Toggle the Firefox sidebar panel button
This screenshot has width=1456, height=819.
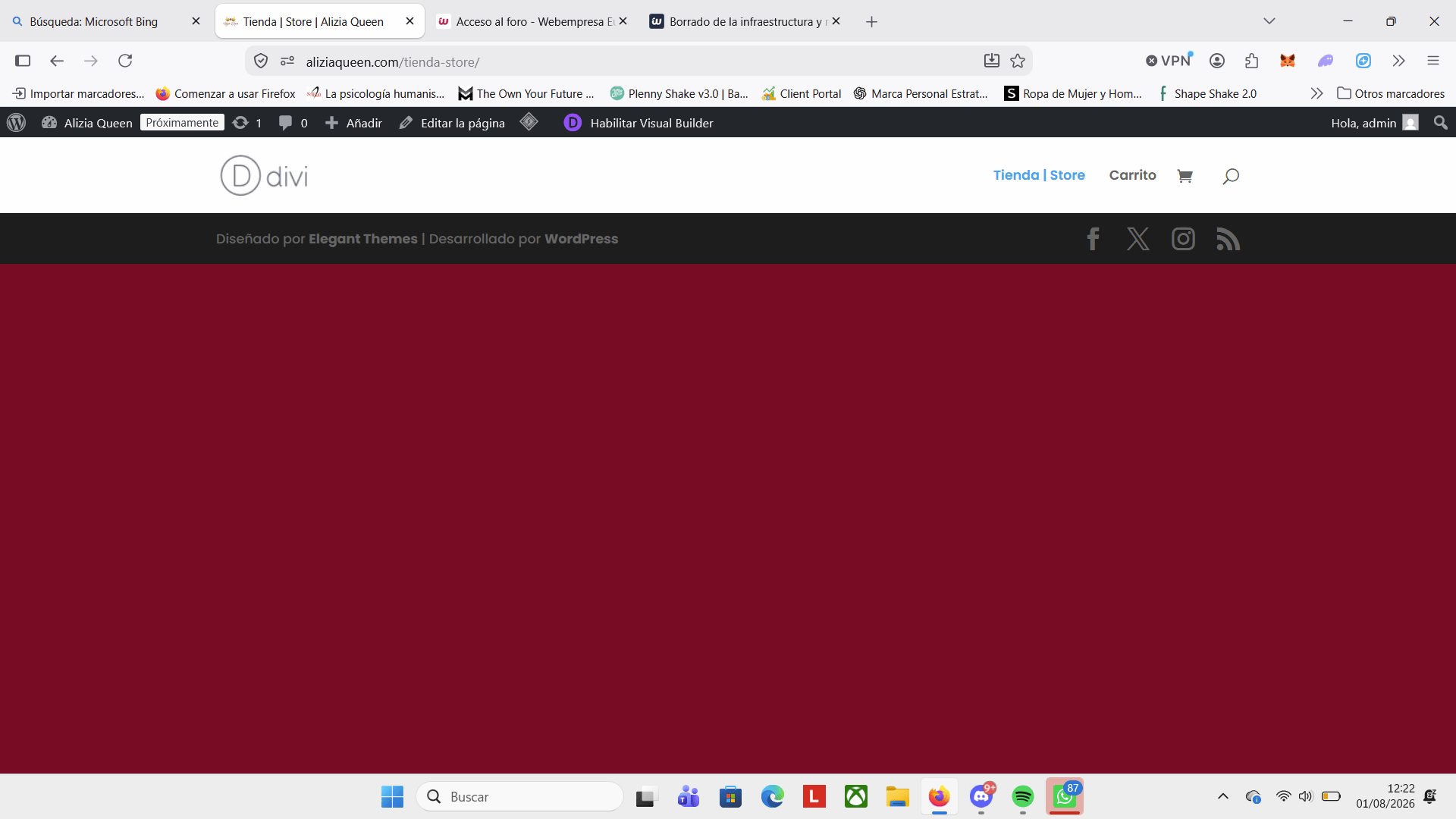pos(23,61)
